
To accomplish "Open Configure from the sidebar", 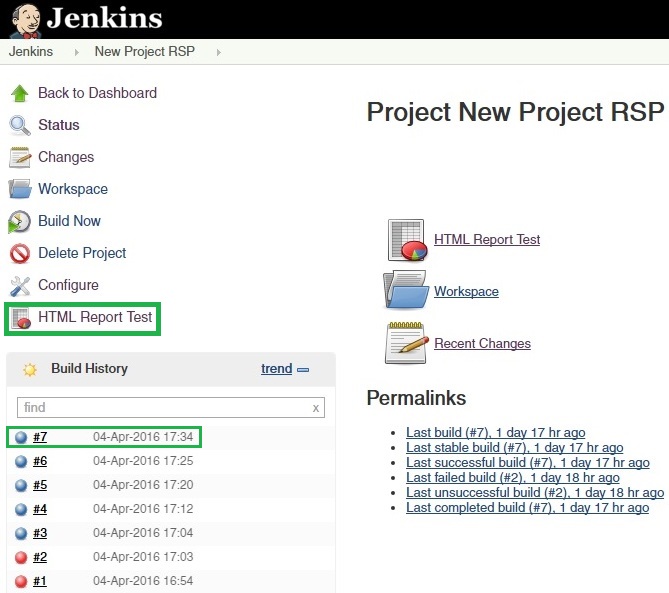I will coord(68,285).
